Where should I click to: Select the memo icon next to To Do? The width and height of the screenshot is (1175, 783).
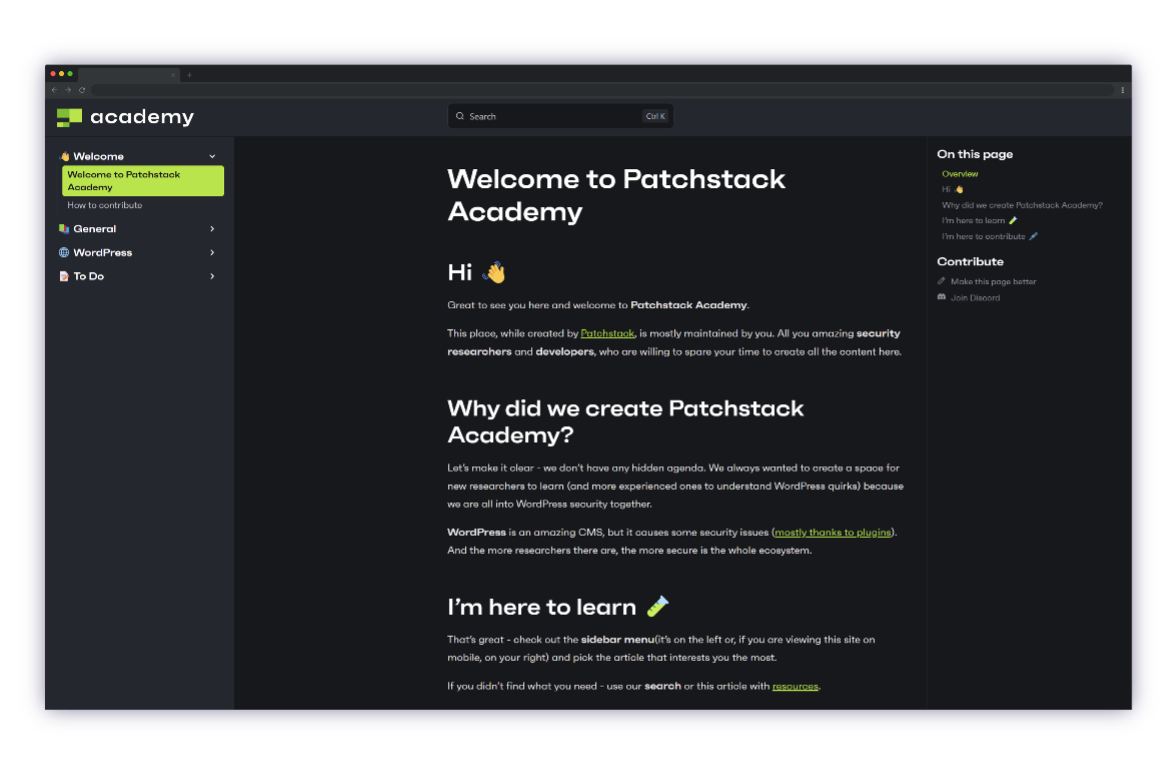[x=63, y=276]
